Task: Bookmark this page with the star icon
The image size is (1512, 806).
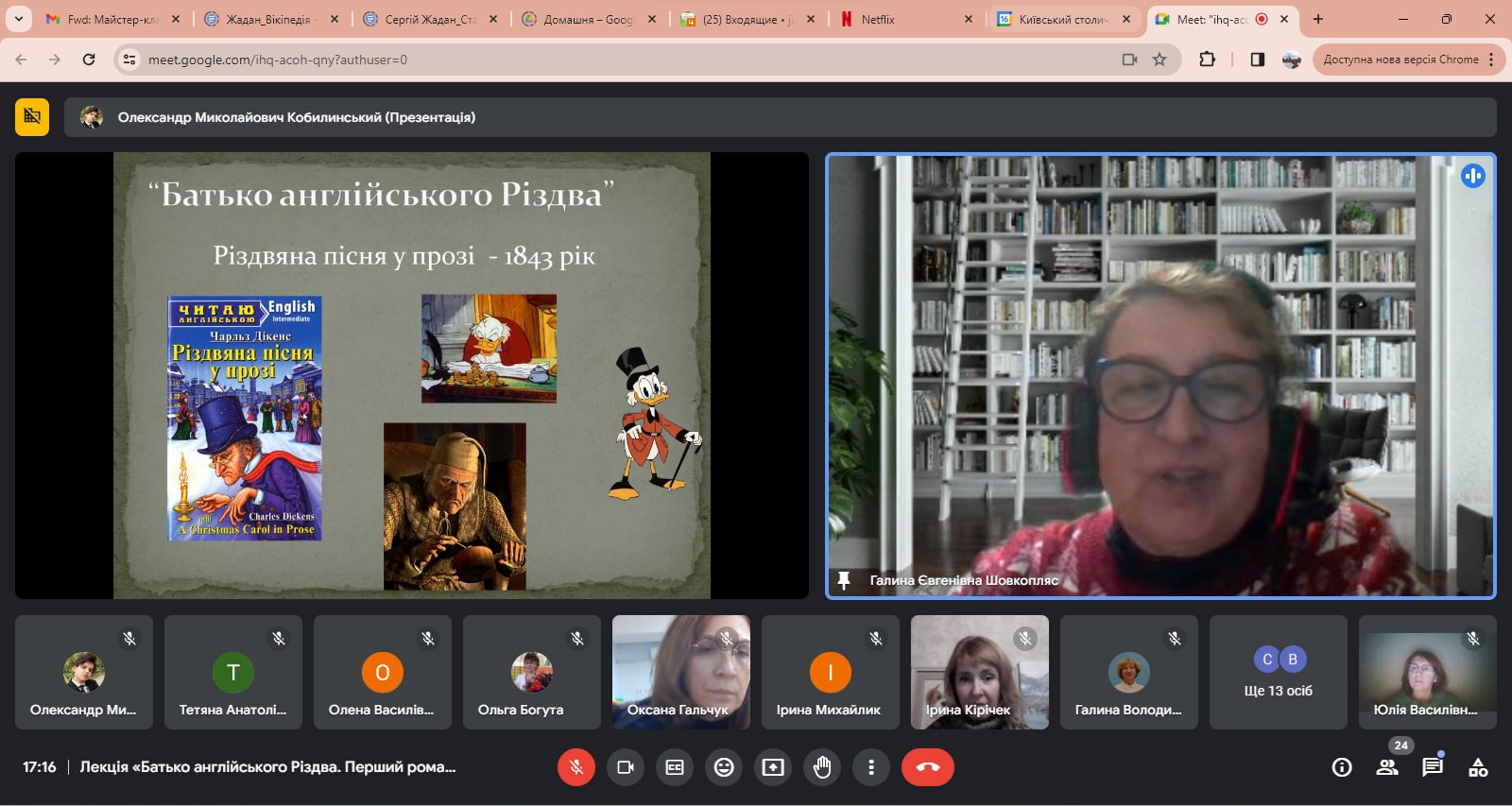Action: coord(1160,60)
